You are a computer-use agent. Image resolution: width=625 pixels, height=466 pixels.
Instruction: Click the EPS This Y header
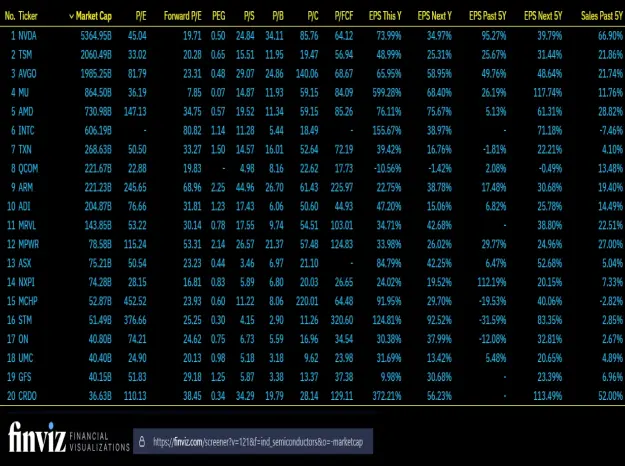coord(385,16)
